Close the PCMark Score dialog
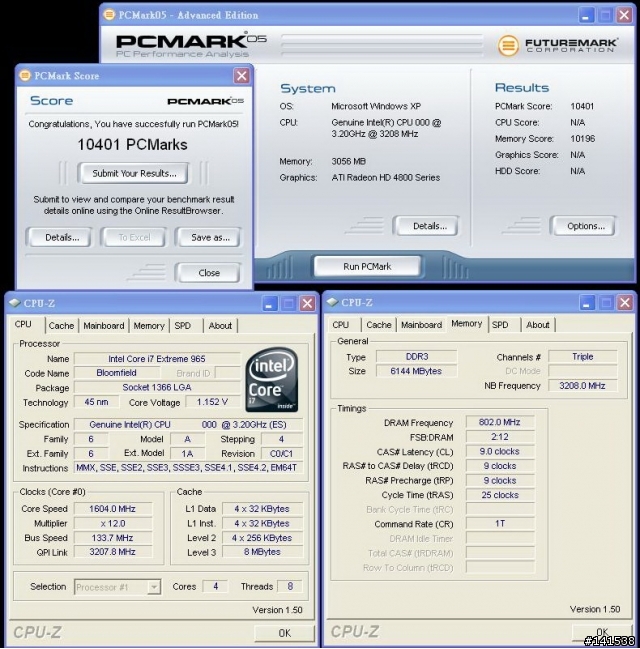Viewport: 640px width, 649px height. (241, 75)
